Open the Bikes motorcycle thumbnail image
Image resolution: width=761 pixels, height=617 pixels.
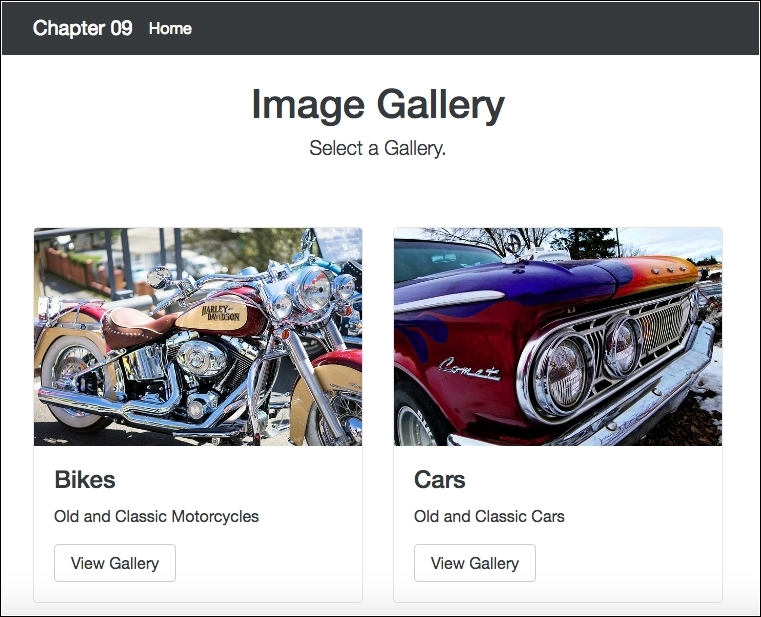(x=198, y=336)
